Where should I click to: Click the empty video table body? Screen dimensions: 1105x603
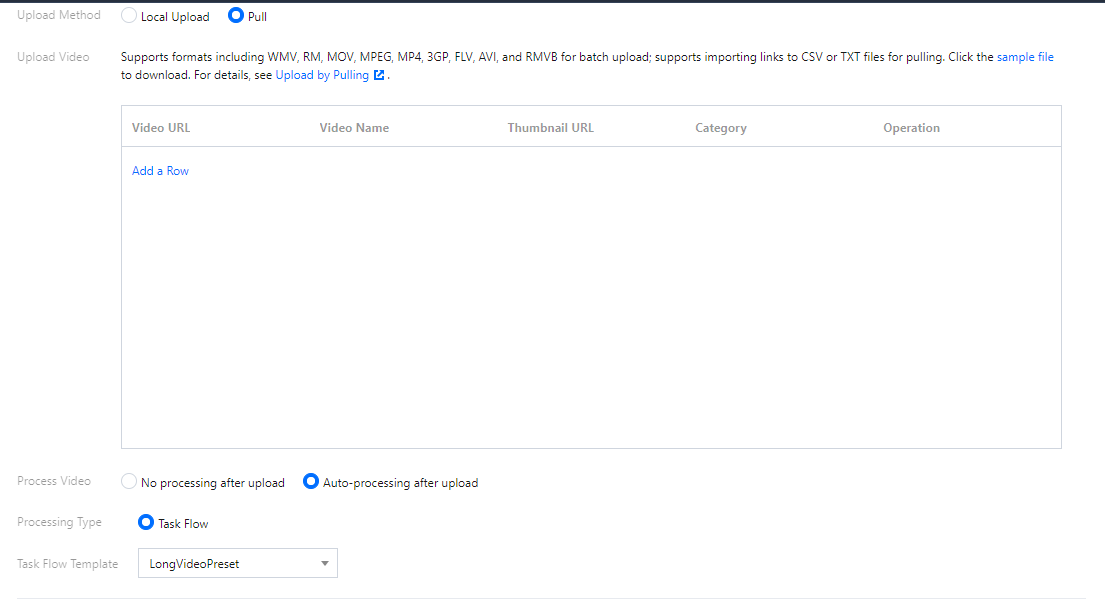click(590, 320)
